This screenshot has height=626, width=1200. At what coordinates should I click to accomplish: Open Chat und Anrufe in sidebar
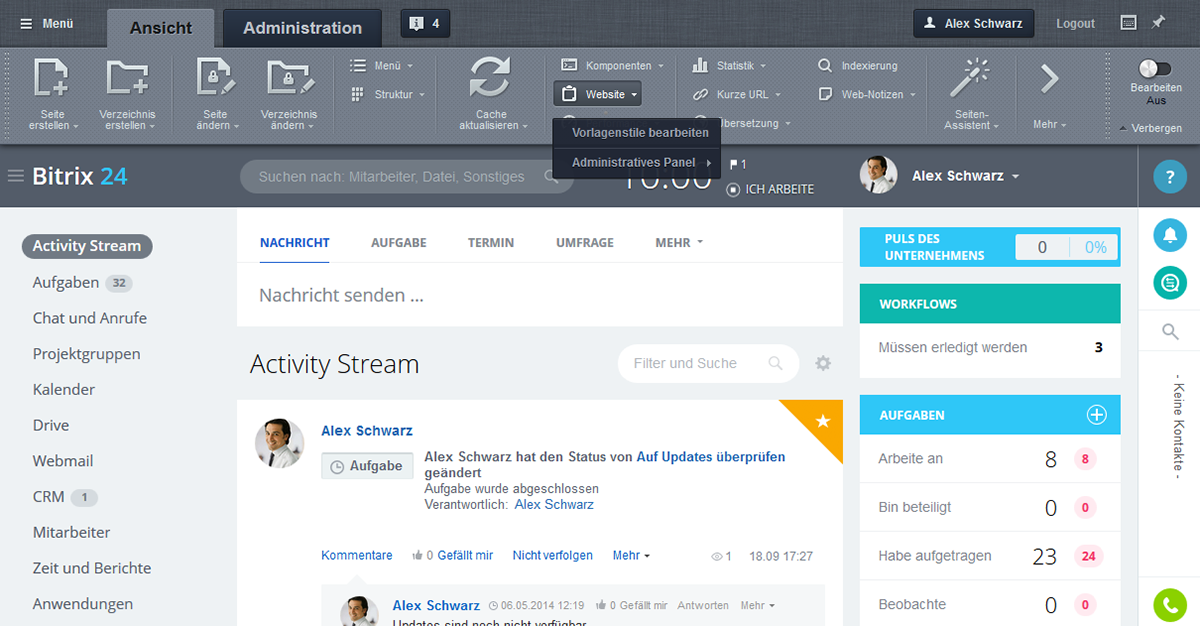(x=90, y=318)
